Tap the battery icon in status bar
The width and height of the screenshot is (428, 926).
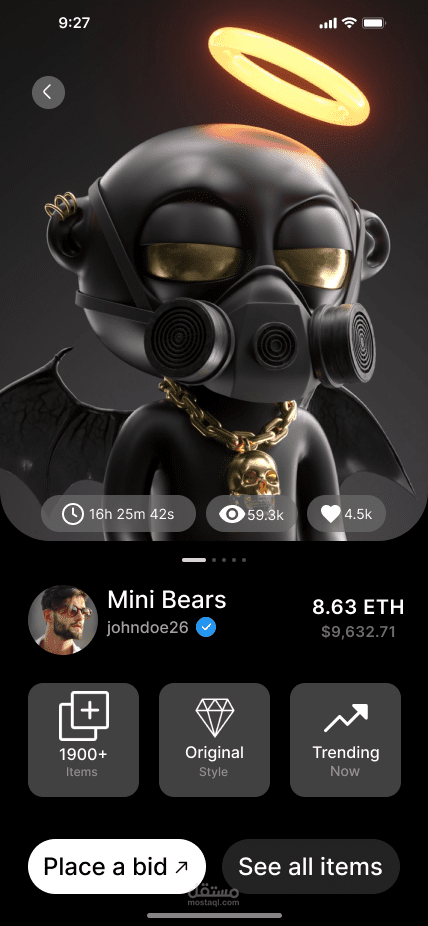click(374, 24)
